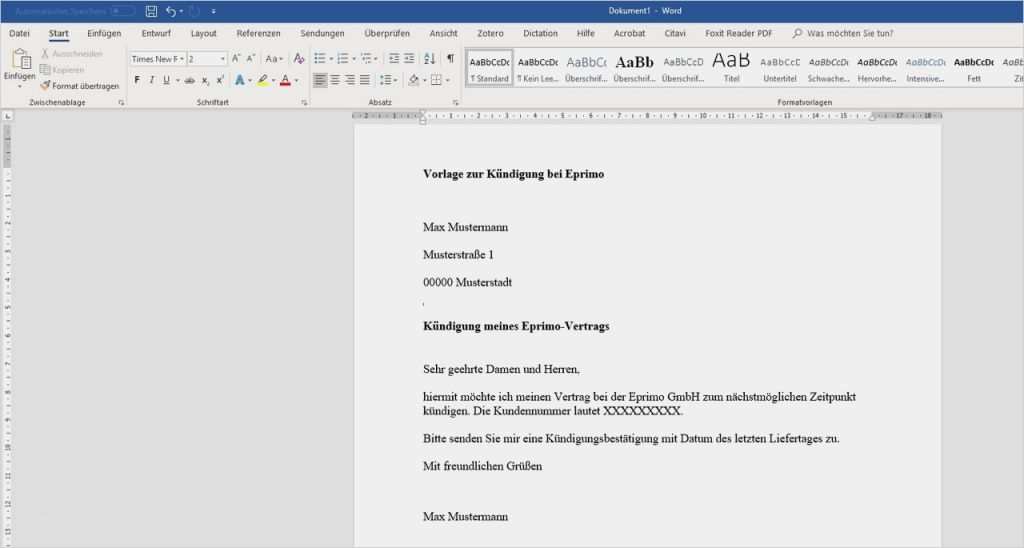Apply the subscript formatting icon
Screen dimensions: 1024x548
coord(205,80)
